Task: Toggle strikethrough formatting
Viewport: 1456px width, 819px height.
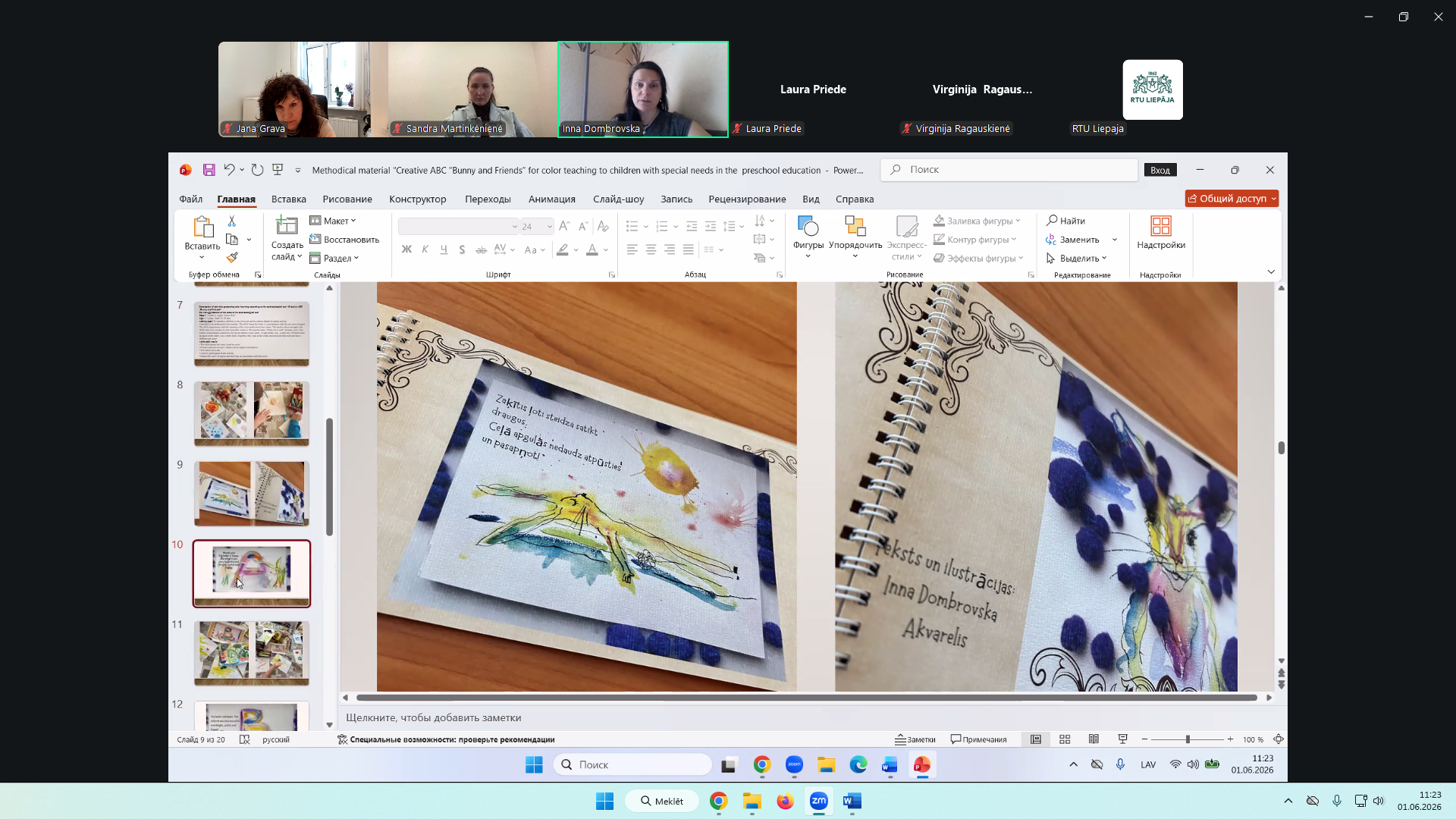Action: 481,249
